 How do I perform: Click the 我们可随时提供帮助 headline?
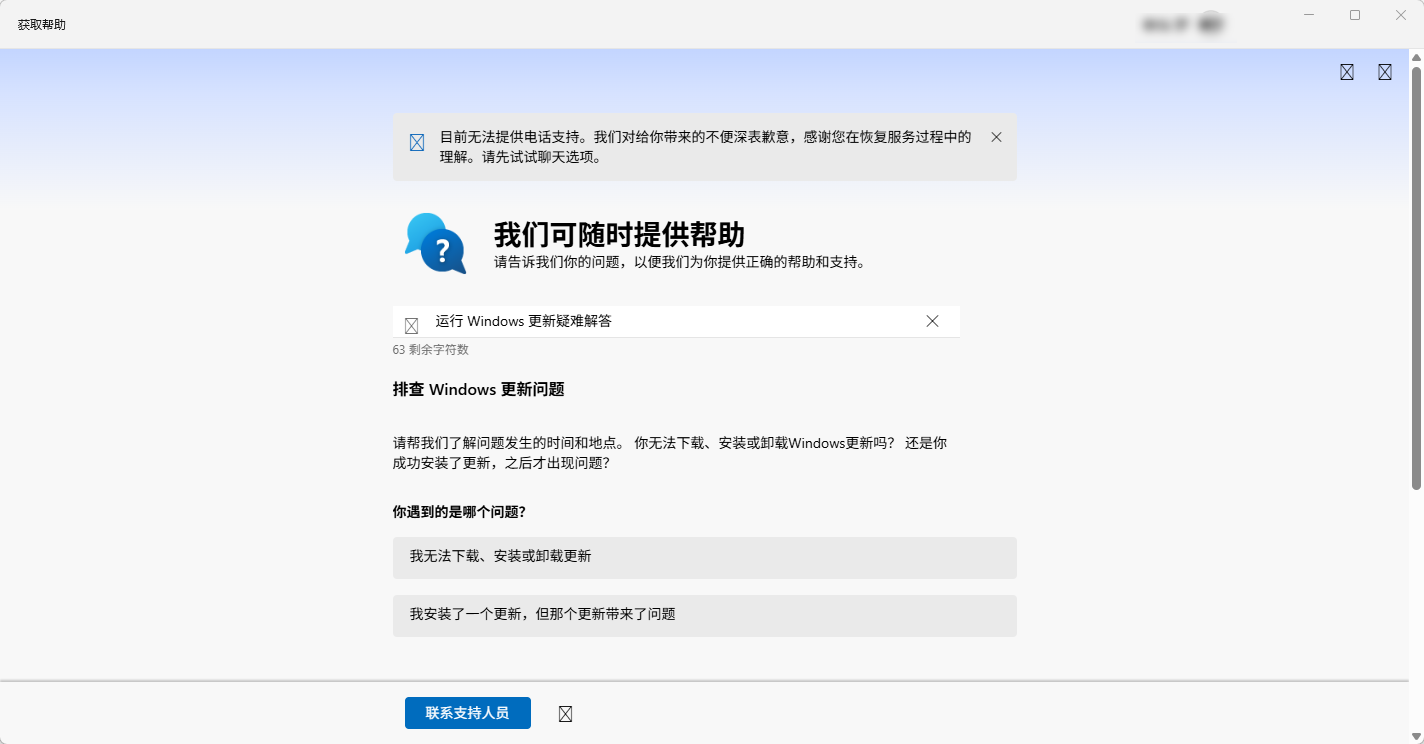click(619, 235)
